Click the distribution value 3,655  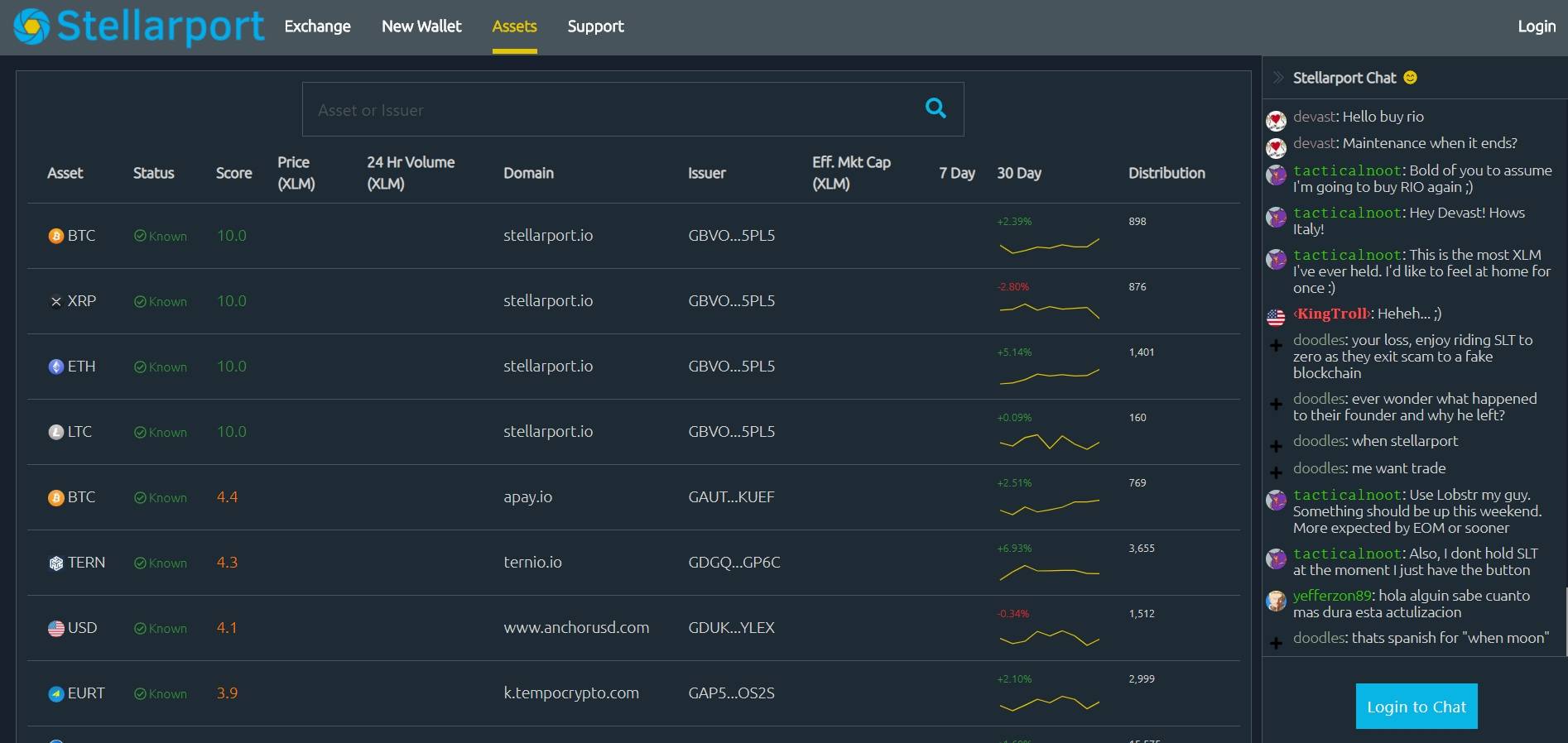(x=1141, y=549)
